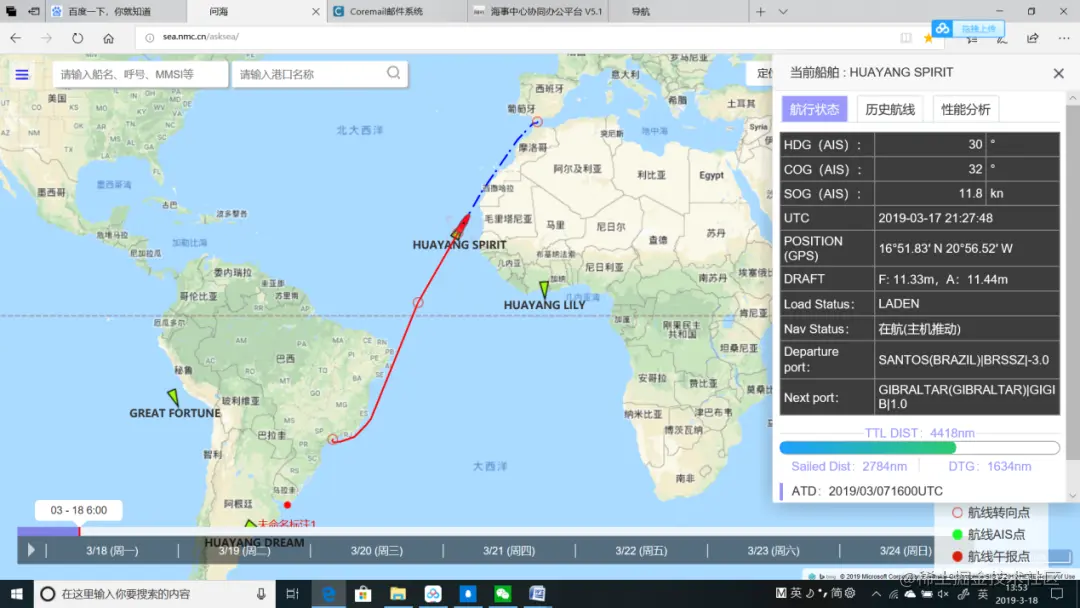Switch to the 导航 browser tab
1080x608 pixels.
click(678, 12)
